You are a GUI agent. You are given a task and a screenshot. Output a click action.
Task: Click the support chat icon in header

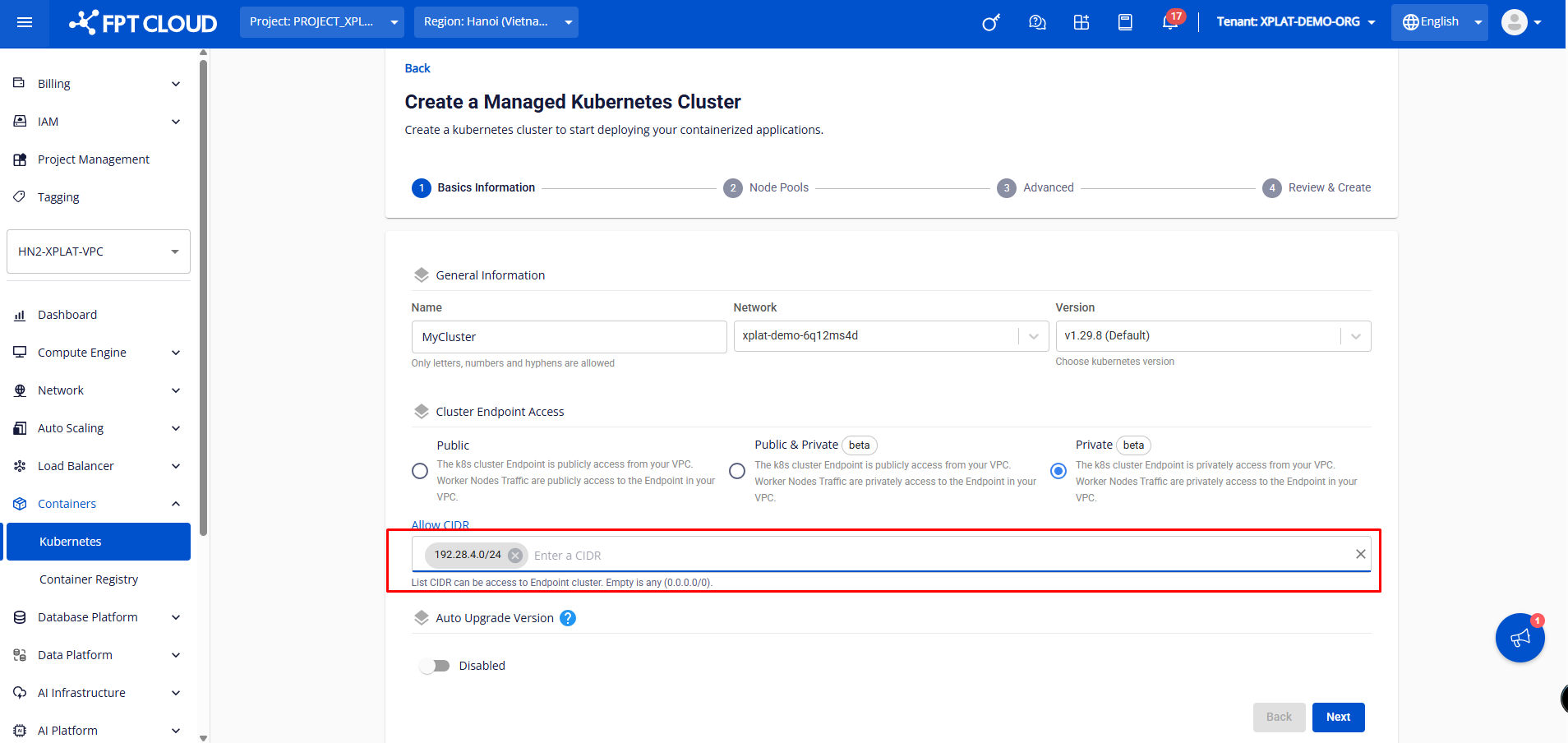(x=1037, y=22)
